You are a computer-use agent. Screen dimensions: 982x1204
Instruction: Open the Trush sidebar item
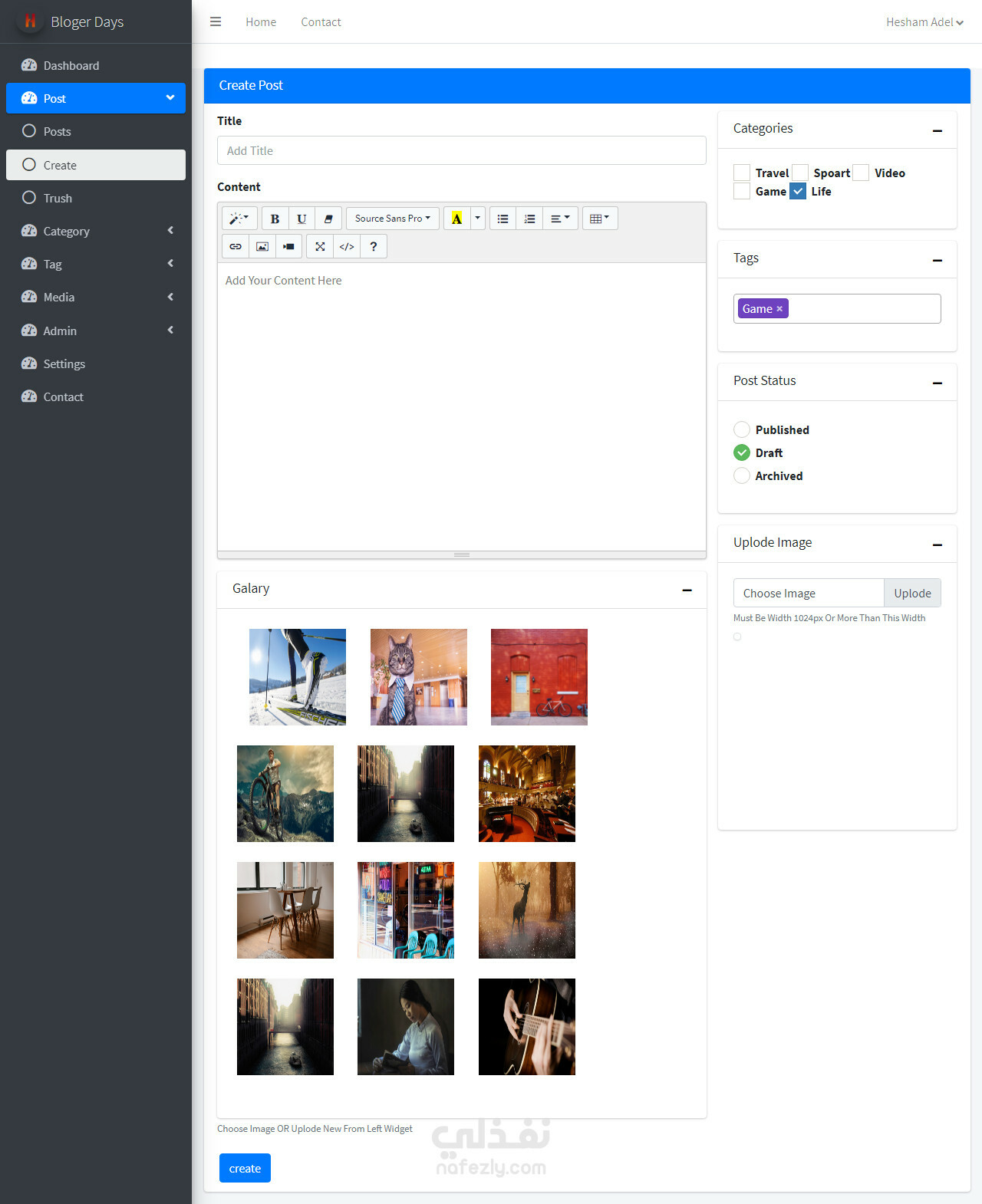[96, 198]
